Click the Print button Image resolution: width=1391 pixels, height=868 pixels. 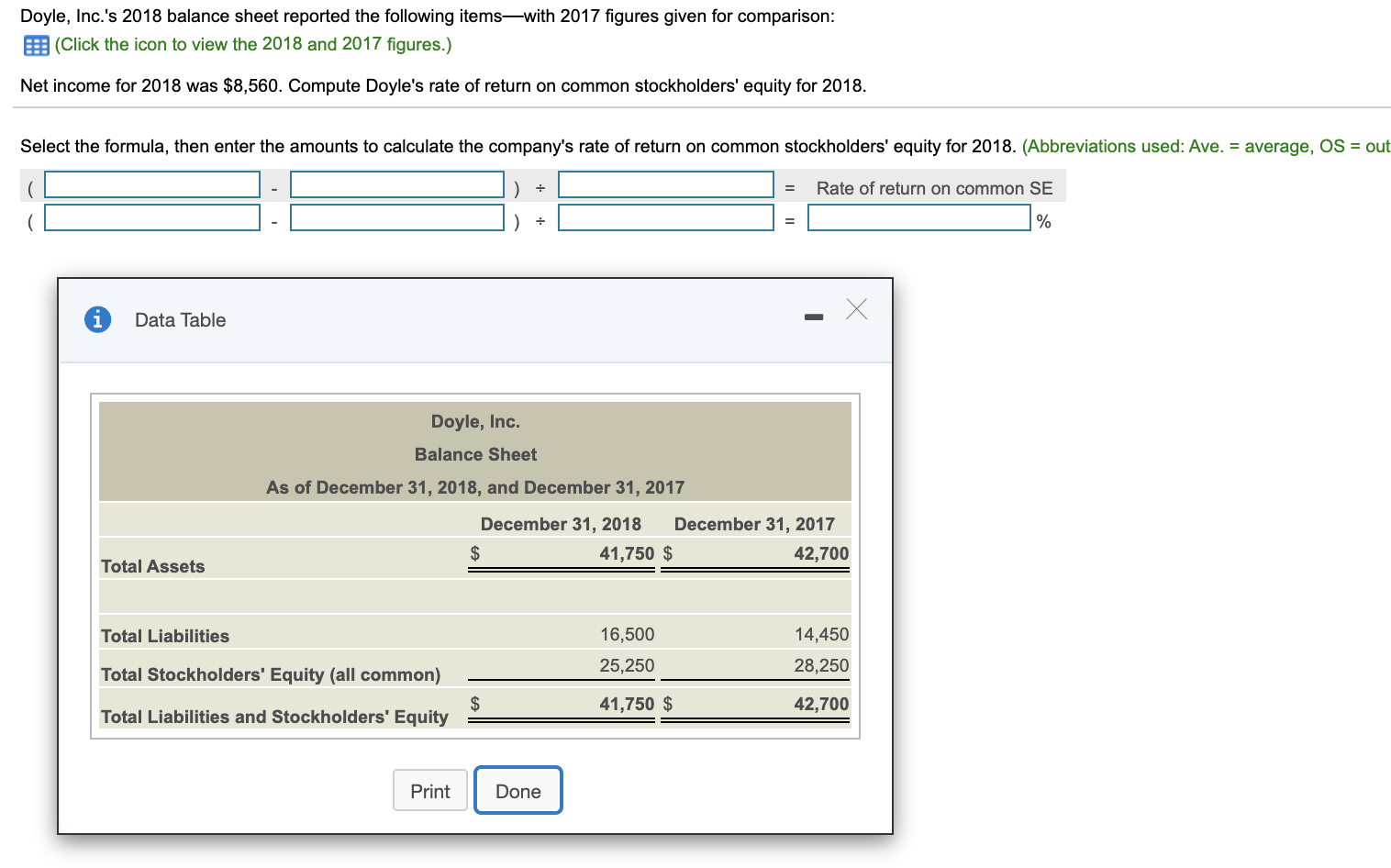tap(430, 791)
